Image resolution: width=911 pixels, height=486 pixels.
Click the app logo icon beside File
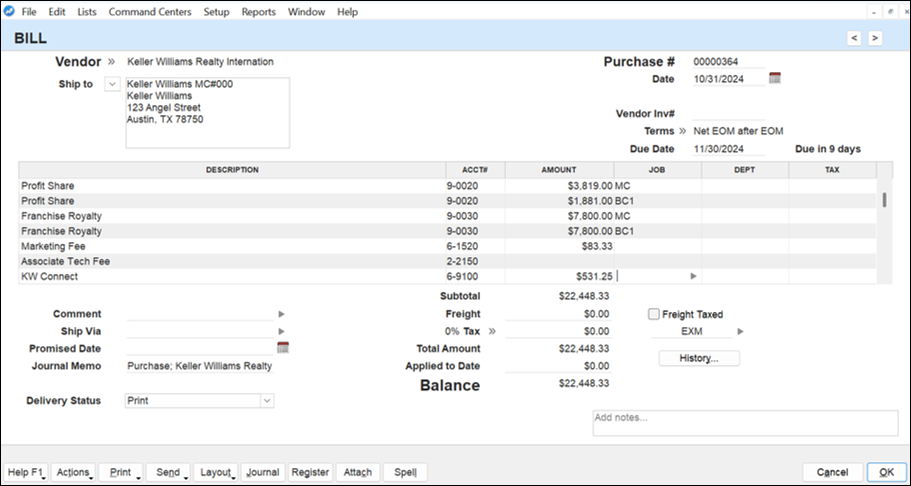(9, 11)
